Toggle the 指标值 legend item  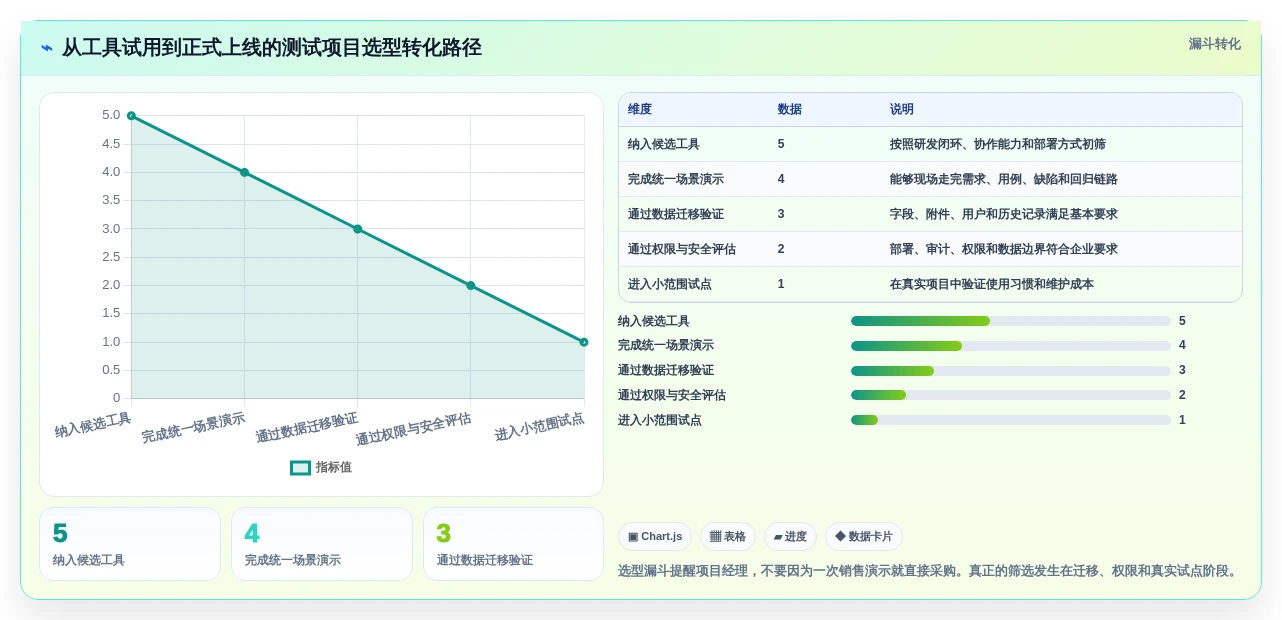pos(320,467)
